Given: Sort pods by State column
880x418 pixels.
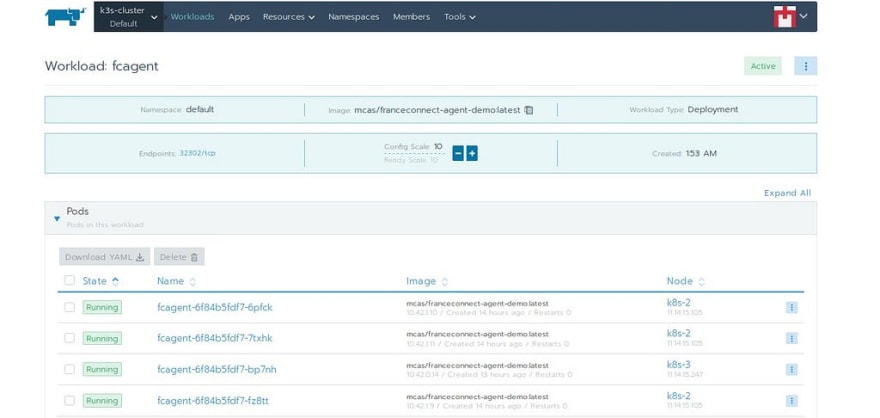Looking at the screenshot, I should pos(100,281).
